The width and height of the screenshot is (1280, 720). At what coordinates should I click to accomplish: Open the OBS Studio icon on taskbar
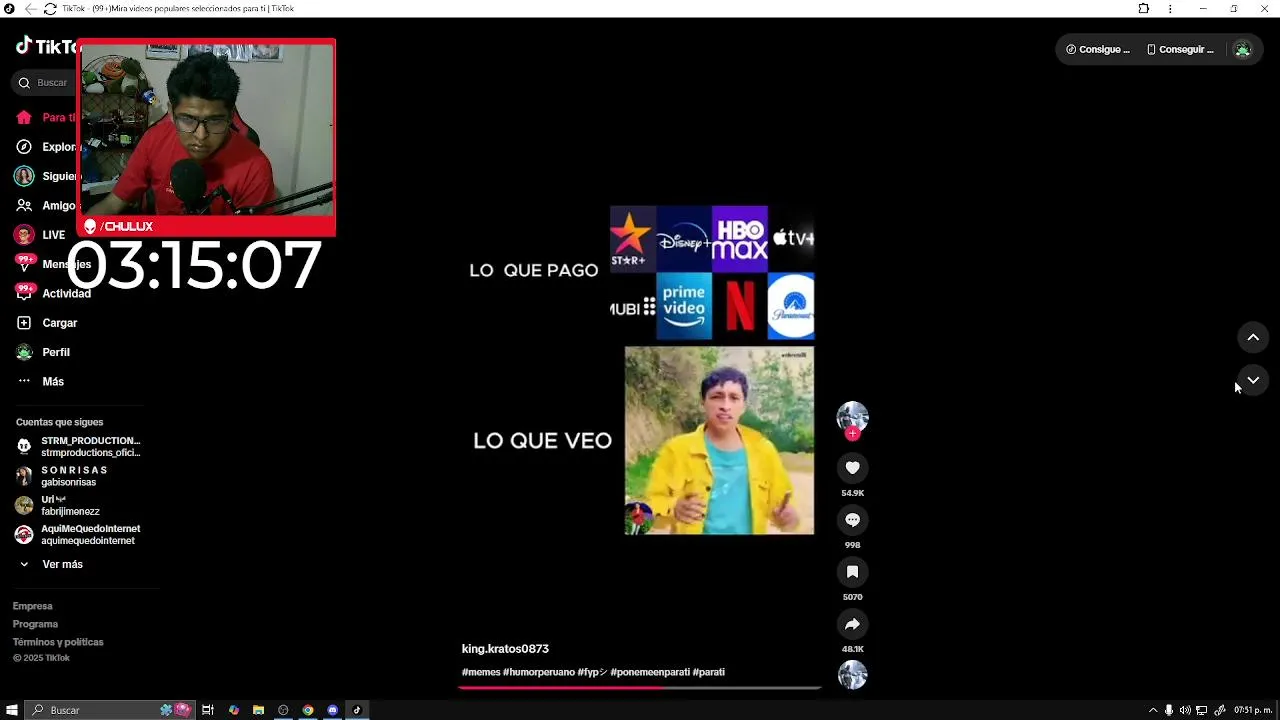point(283,710)
